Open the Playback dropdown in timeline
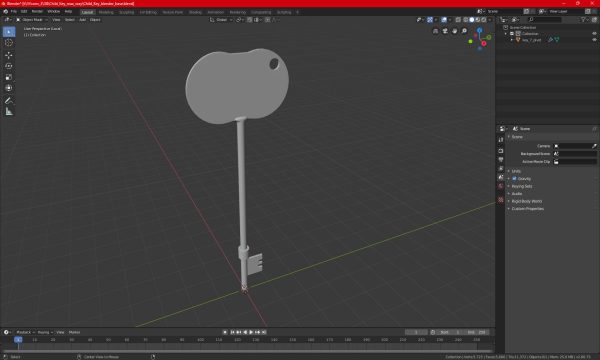 pos(25,332)
